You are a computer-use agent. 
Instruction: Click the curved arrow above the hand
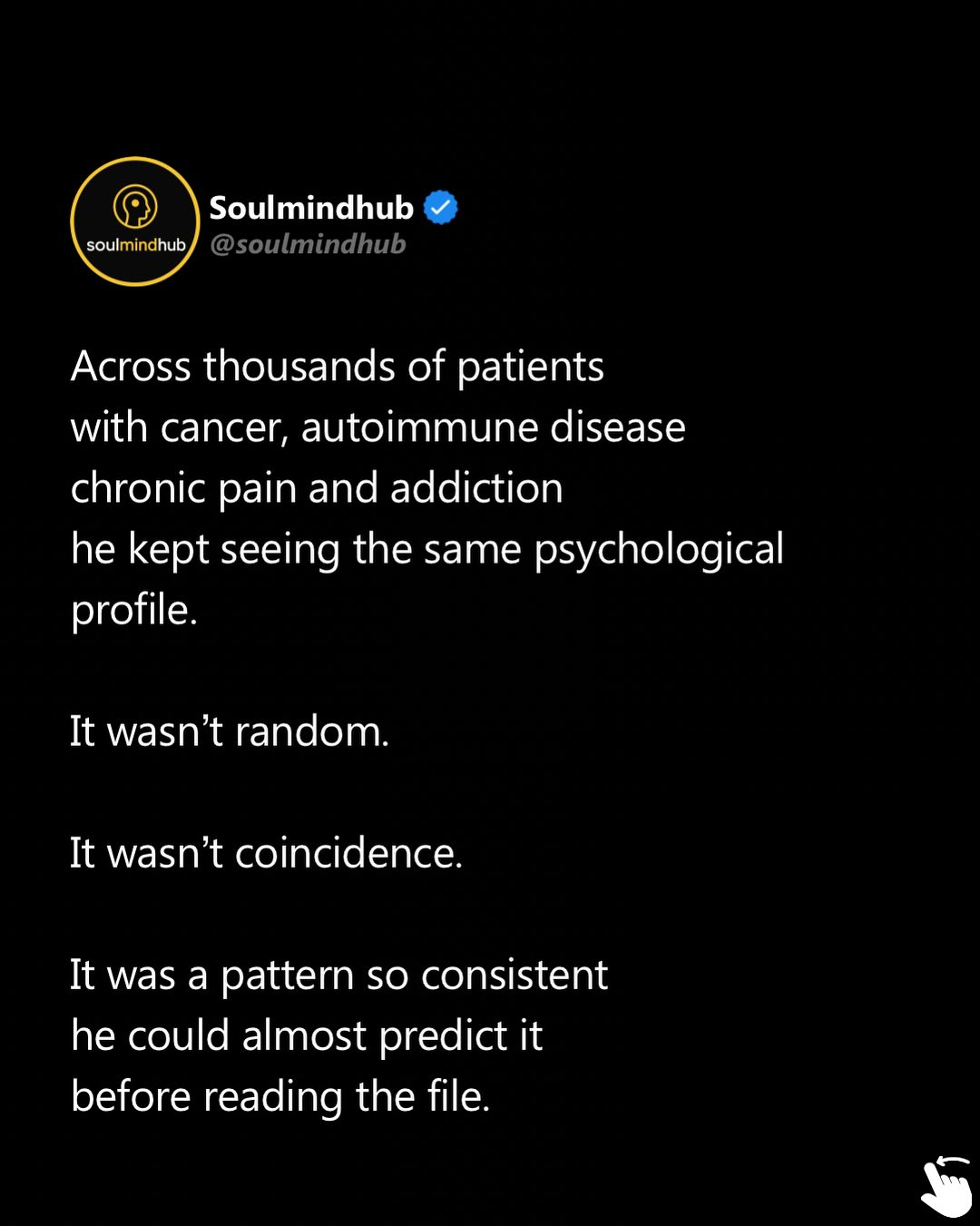click(x=953, y=1162)
